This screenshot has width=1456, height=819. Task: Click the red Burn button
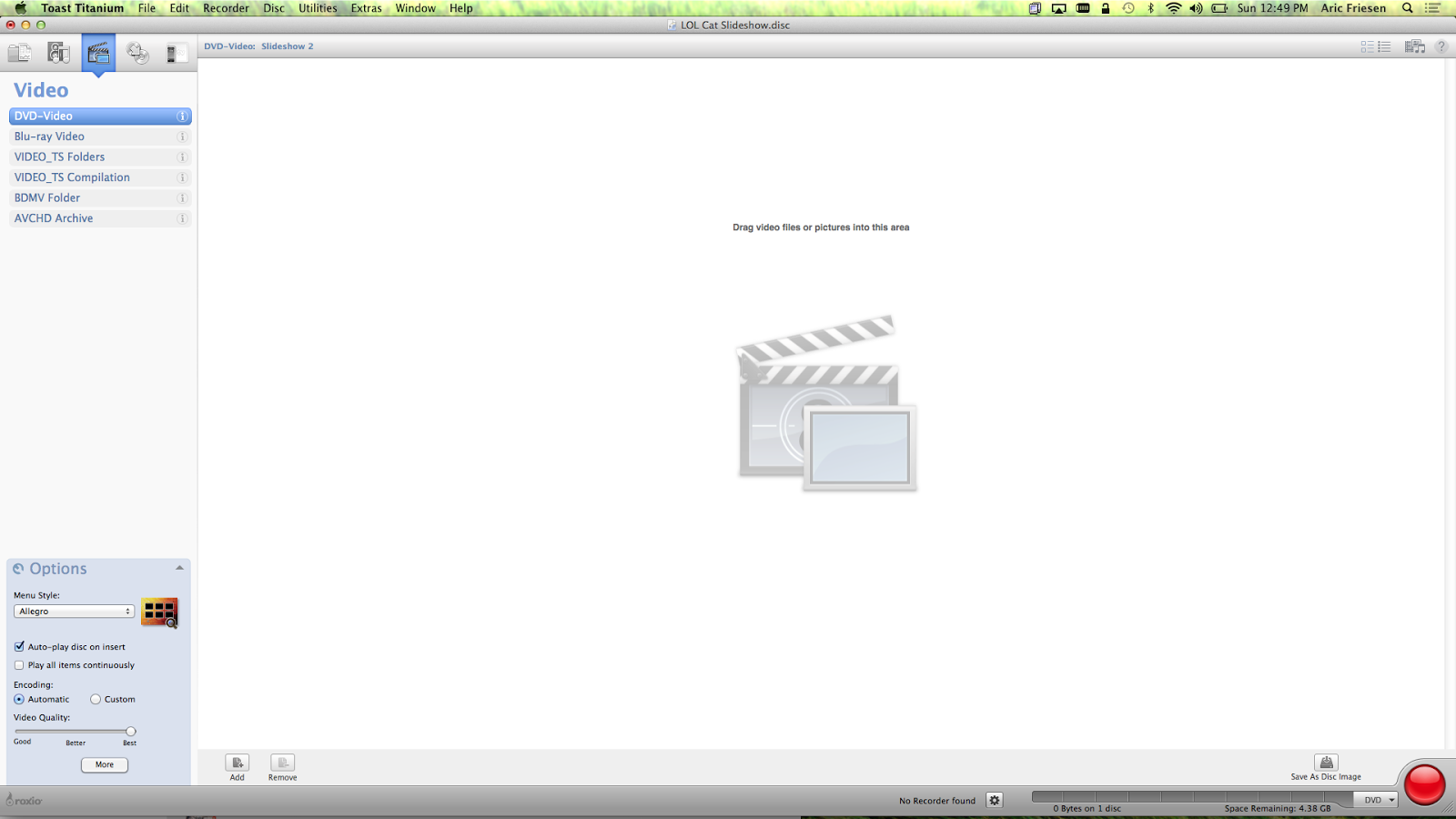(1424, 784)
